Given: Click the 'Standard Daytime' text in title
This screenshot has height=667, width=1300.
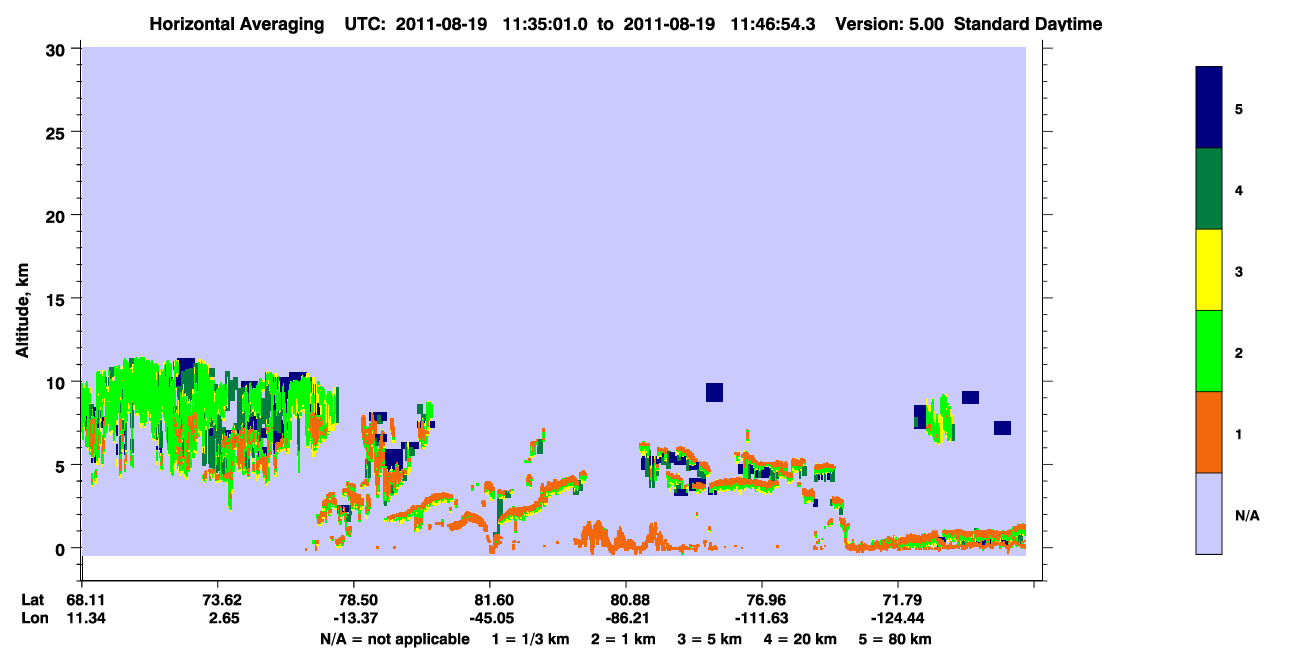Looking at the screenshot, I should click(x=1028, y=23).
